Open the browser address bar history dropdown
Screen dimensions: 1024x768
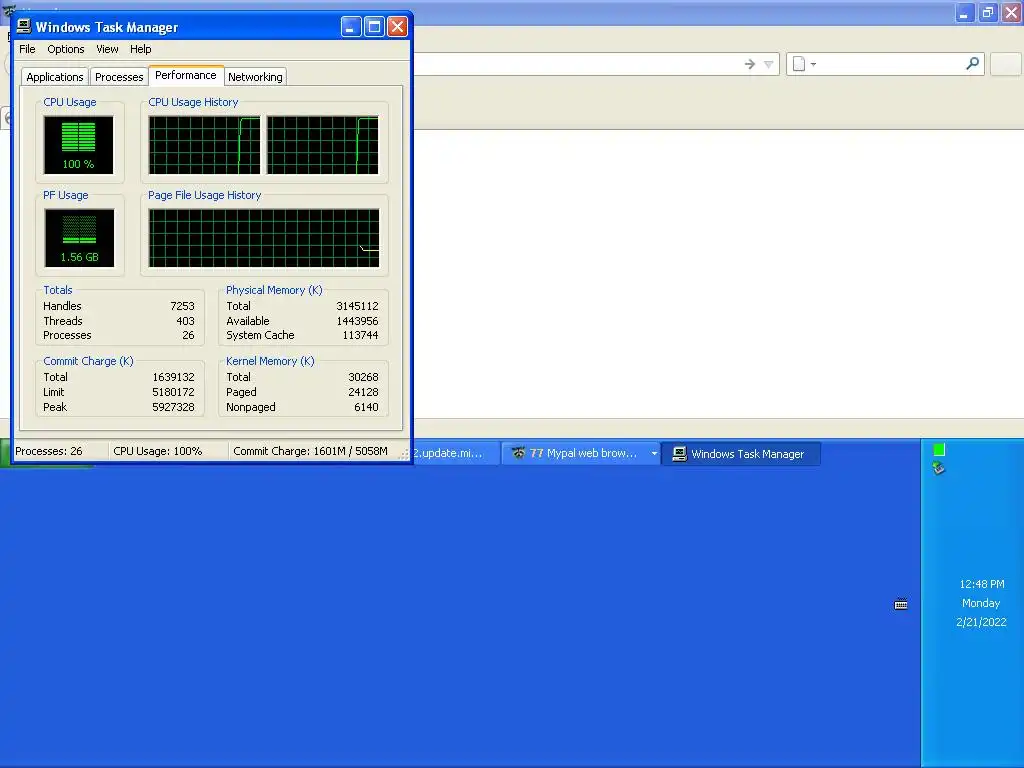(769, 64)
